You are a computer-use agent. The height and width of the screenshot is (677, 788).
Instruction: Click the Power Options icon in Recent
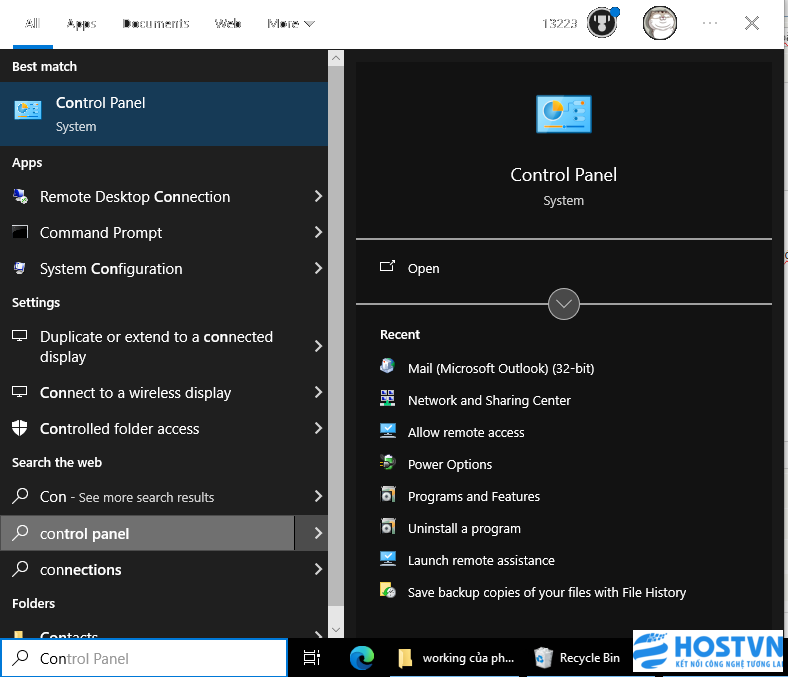[x=387, y=462]
